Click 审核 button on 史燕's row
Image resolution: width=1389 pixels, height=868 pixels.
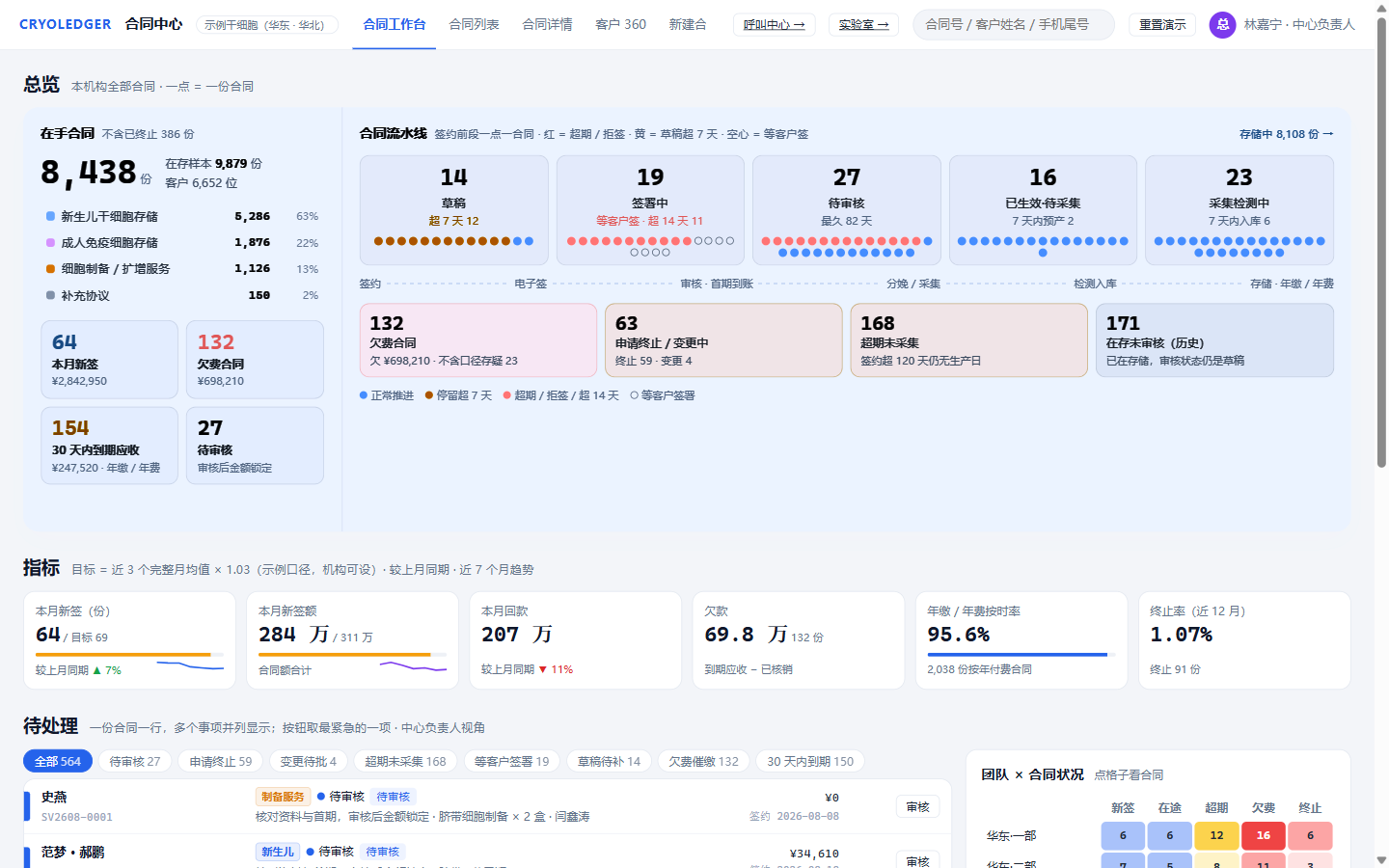pyautogui.click(x=918, y=806)
